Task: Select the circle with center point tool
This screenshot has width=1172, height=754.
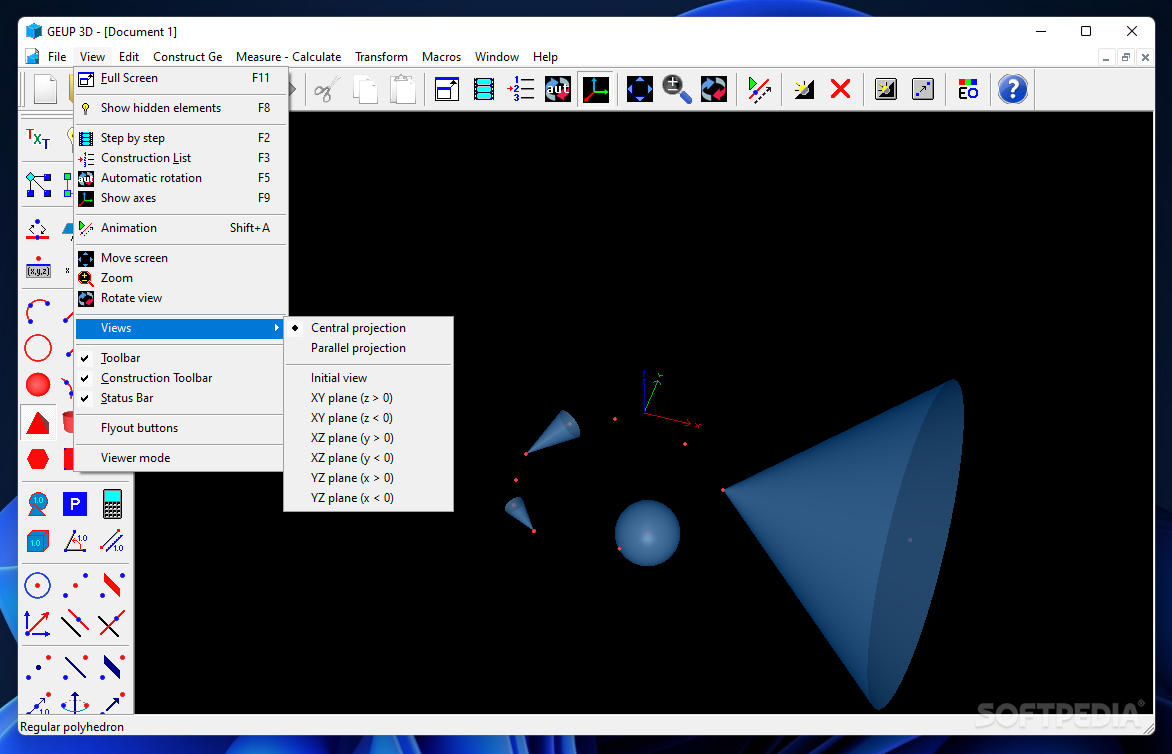Action: click(37, 585)
